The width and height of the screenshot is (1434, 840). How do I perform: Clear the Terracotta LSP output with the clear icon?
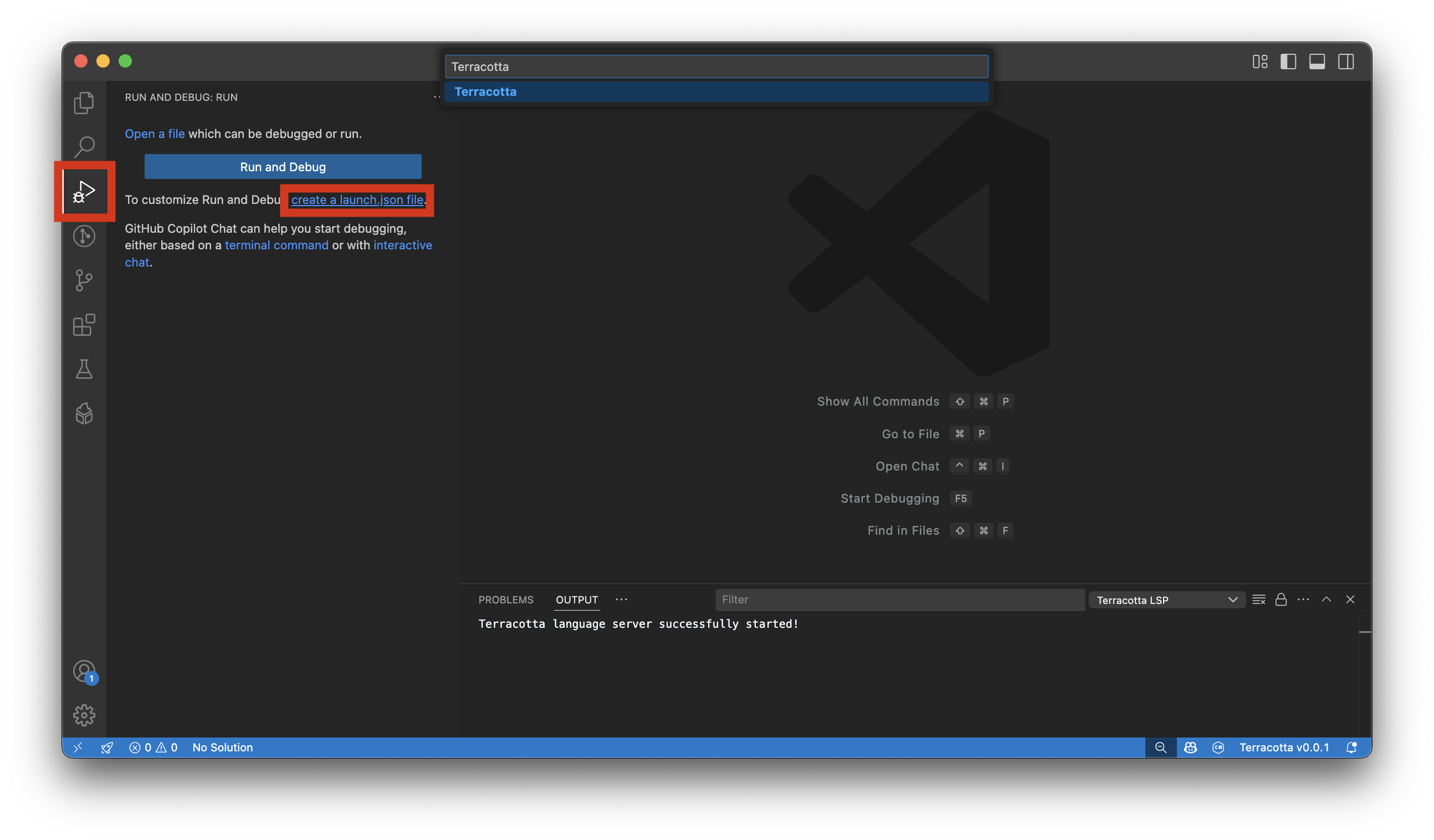[1259, 600]
